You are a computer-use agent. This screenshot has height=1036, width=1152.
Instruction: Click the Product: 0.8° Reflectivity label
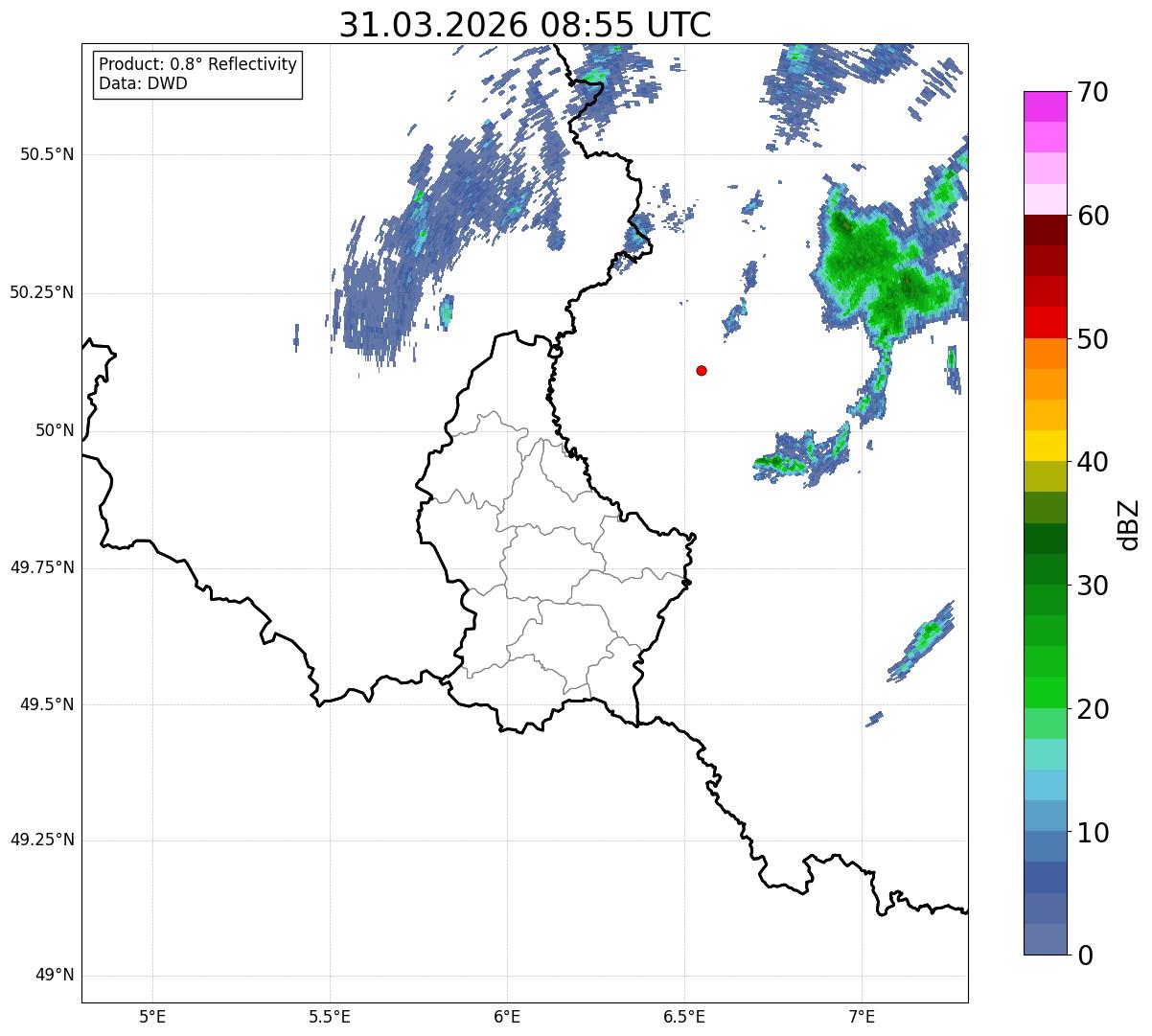click(x=198, y=64)
